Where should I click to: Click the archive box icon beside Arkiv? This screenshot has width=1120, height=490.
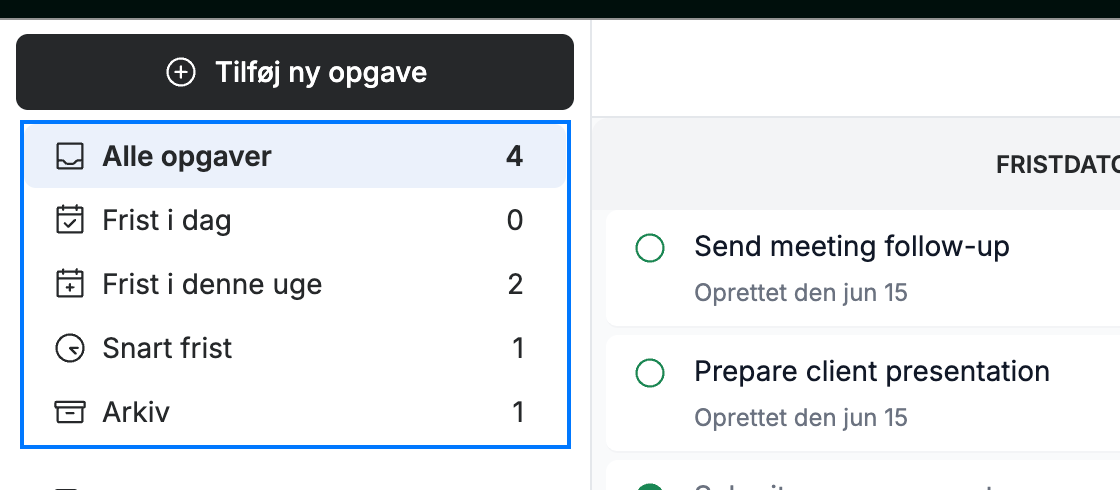click(70, 412)
